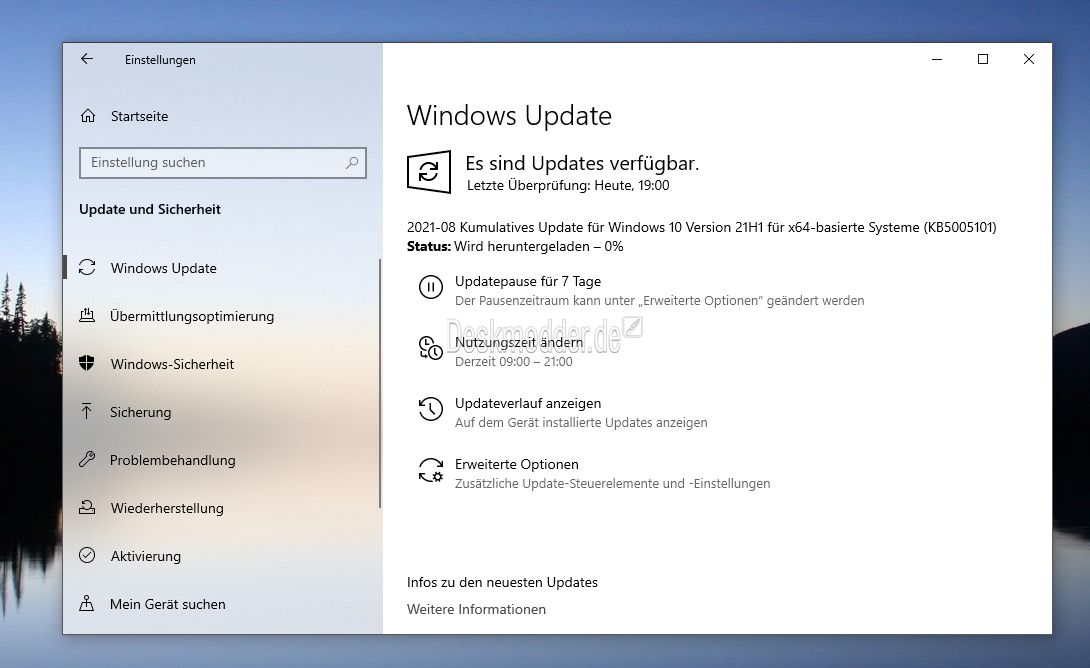Click Status Wird heruntergeladen 0% text
The image size is (1090, 668).
[x=515, y=246]
